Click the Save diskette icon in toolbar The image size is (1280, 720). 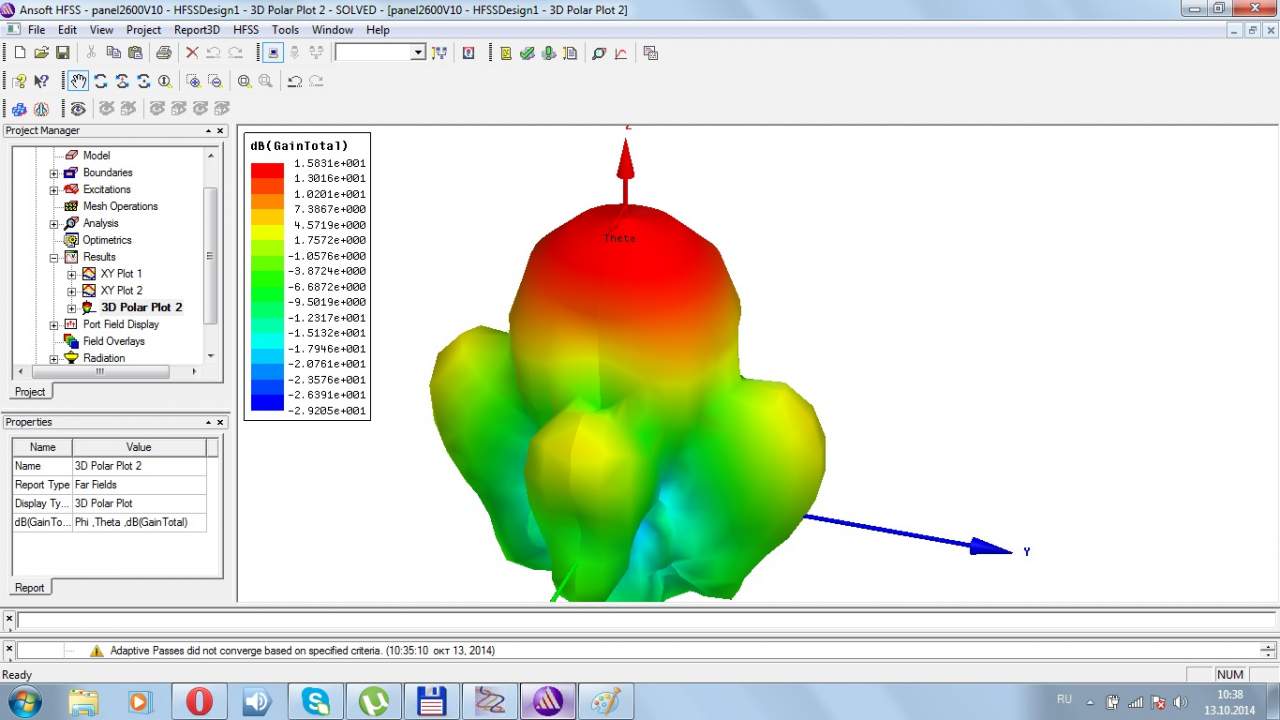pos(62,53)
